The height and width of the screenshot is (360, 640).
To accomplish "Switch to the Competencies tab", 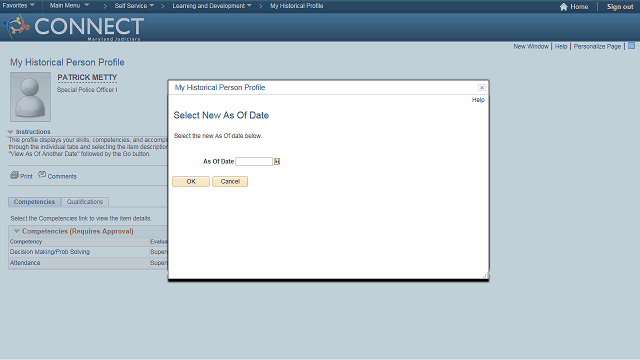I will coord(34,202).
